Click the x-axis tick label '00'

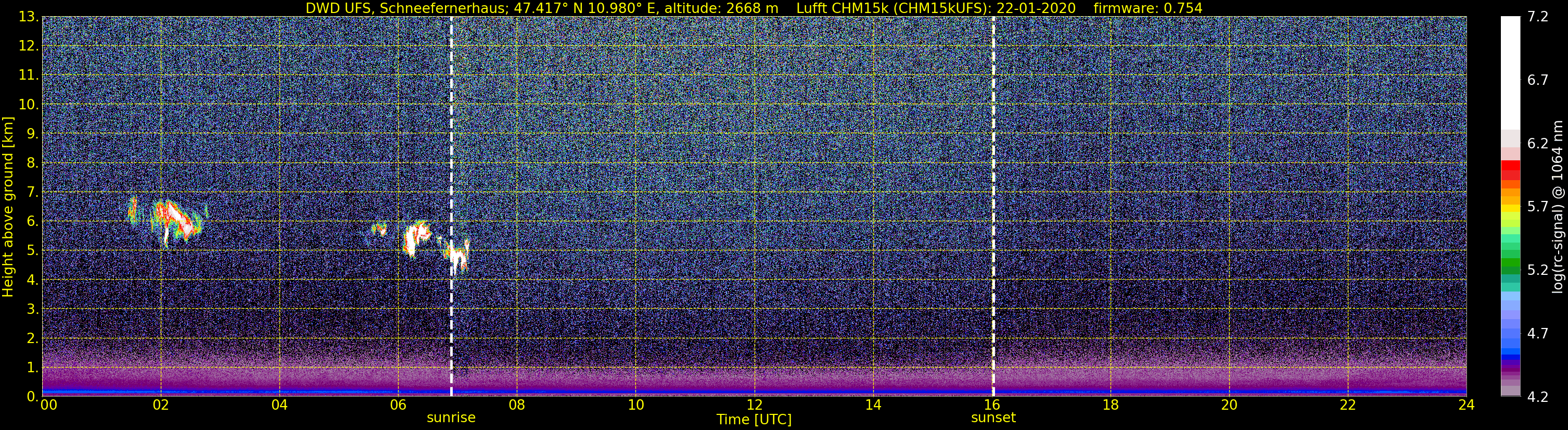(49, 405)
